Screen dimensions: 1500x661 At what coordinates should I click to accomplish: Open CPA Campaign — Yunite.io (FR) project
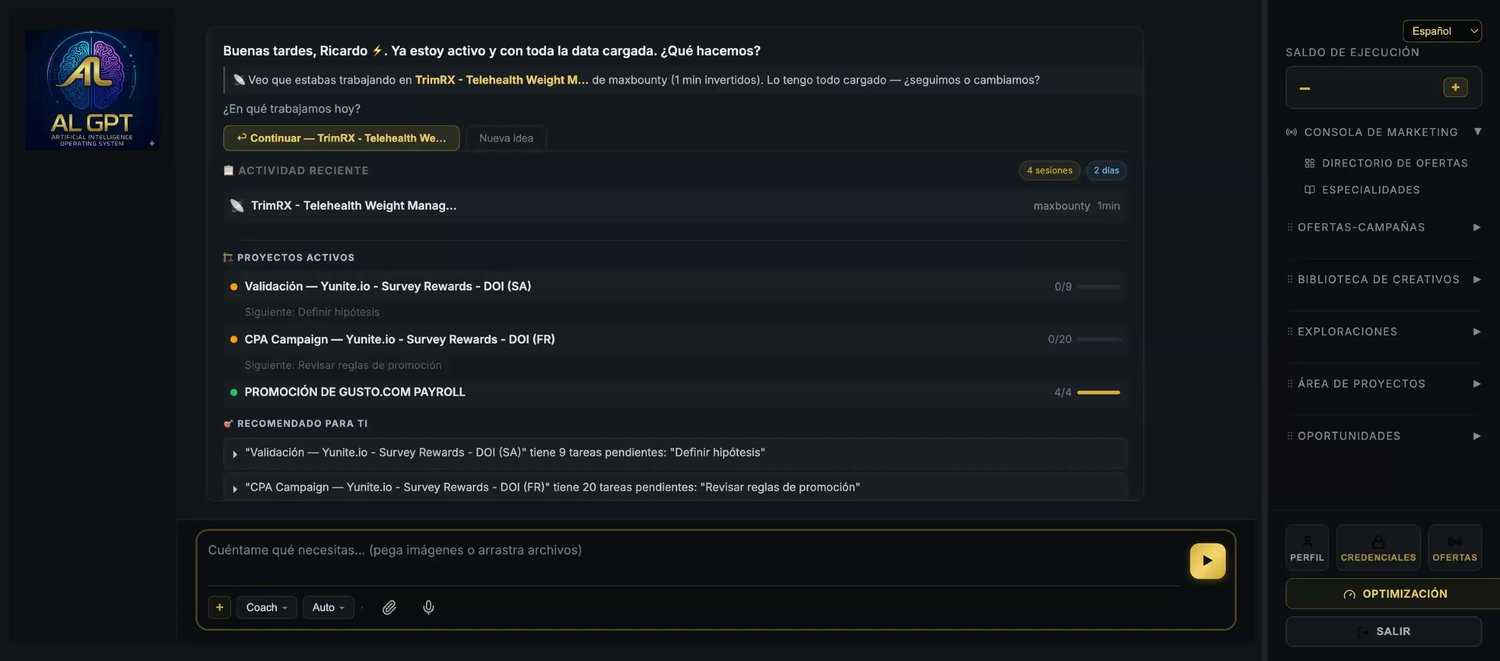pos(675,339)
